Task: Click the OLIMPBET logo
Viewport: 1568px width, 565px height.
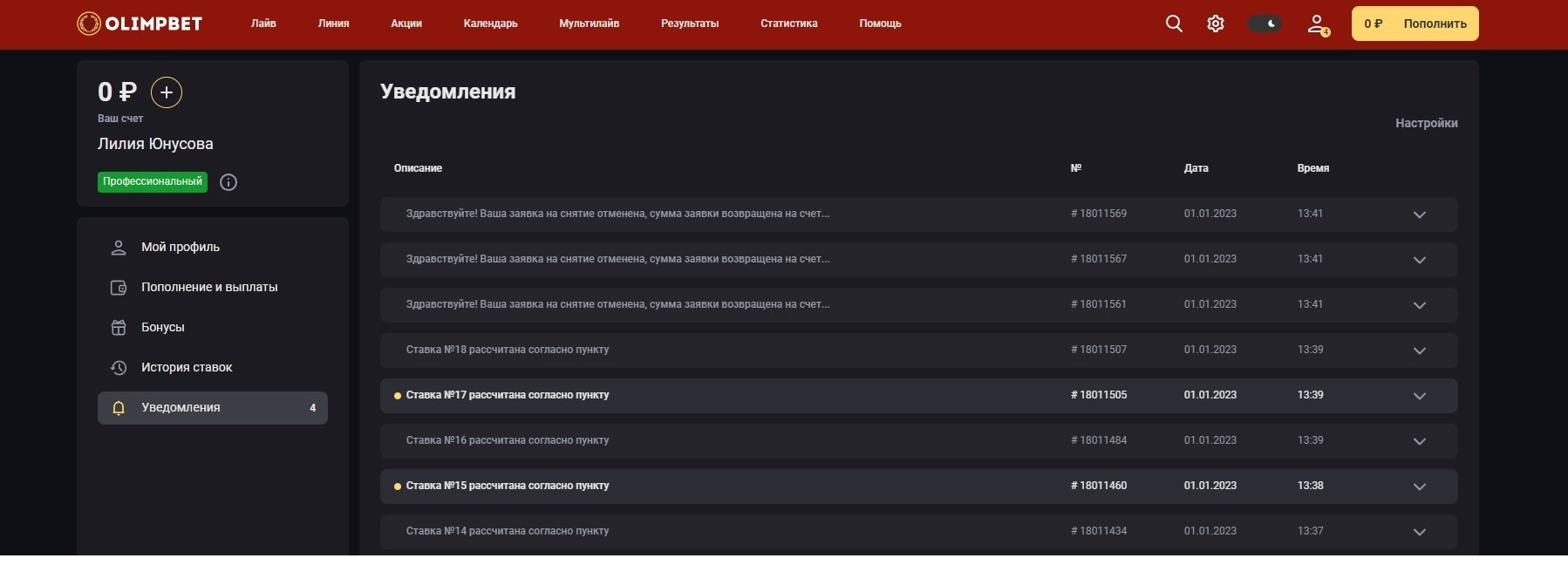Action: (x=140, y=24)
